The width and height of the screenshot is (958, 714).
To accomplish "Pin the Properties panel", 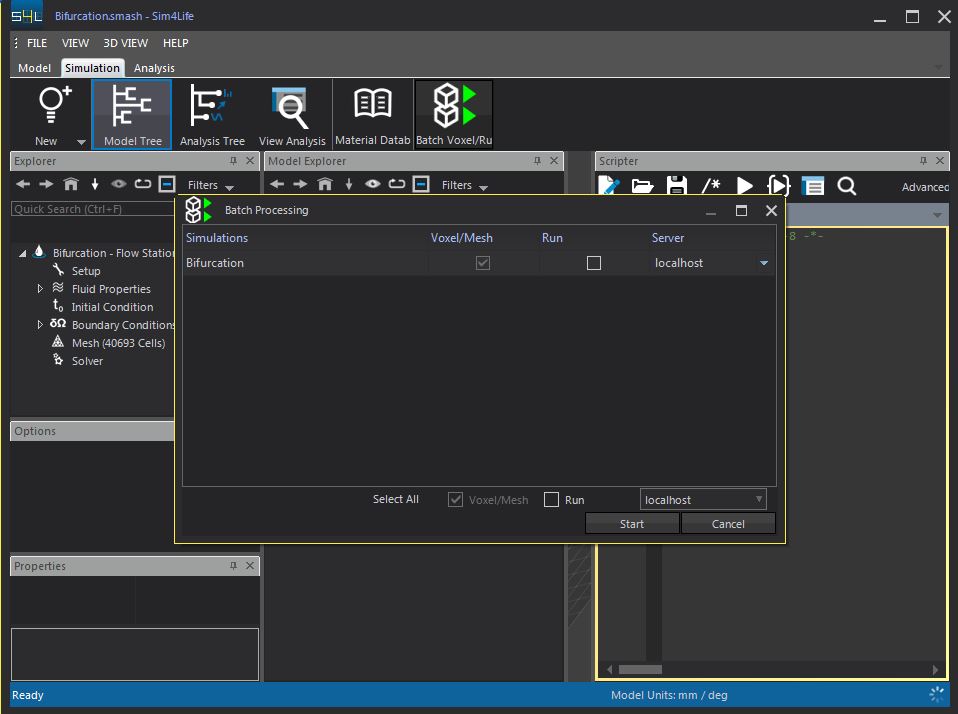I will pyautogui.click(x=233, y=566).
